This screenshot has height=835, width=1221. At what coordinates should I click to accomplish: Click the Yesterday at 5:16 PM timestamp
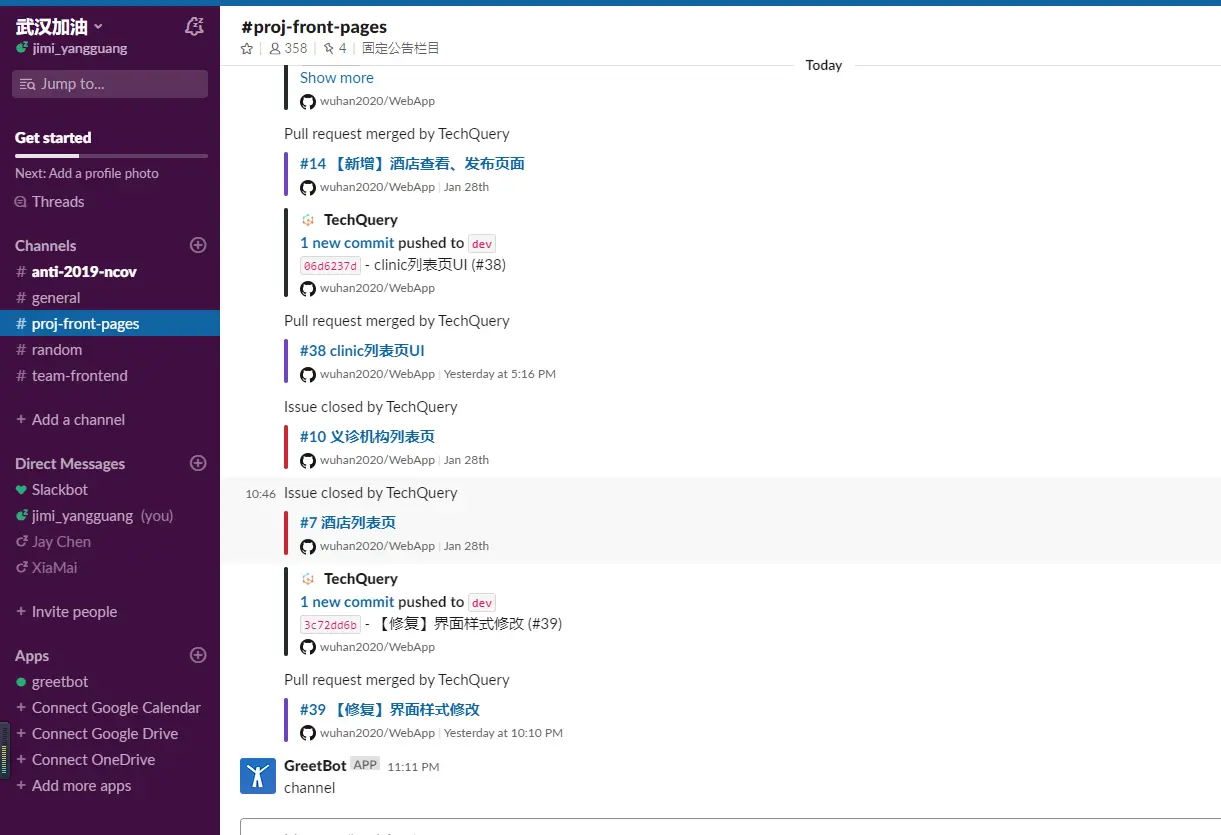pos(500,374)
